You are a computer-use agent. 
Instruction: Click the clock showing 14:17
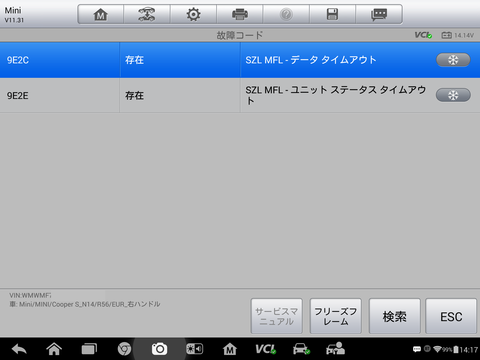(468, 350)
